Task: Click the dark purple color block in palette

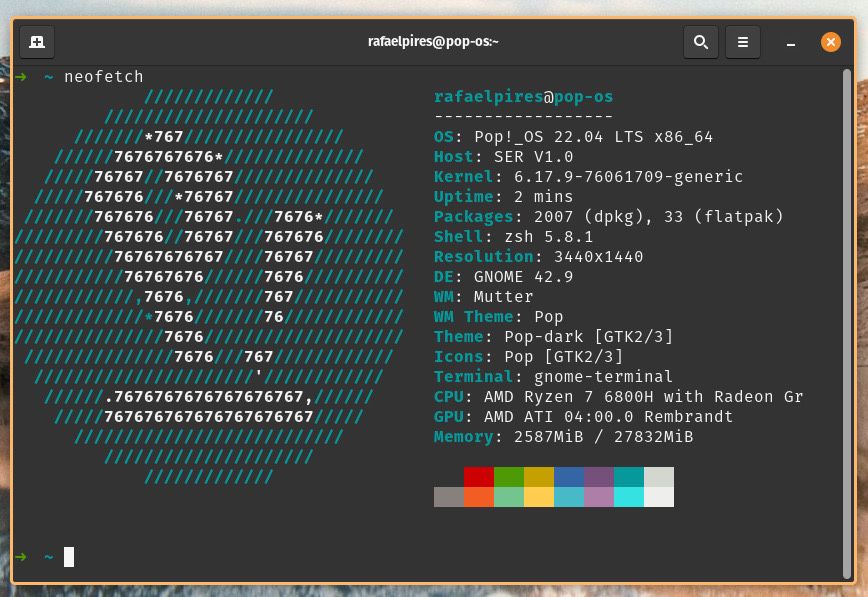Action: [x=599, y=477]
